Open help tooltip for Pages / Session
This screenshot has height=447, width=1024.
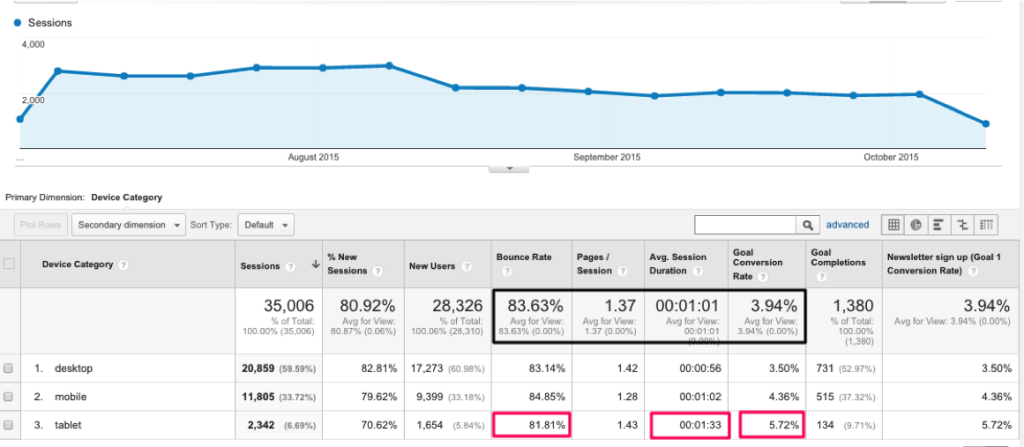pyautogui.click(x=621, y=271)
